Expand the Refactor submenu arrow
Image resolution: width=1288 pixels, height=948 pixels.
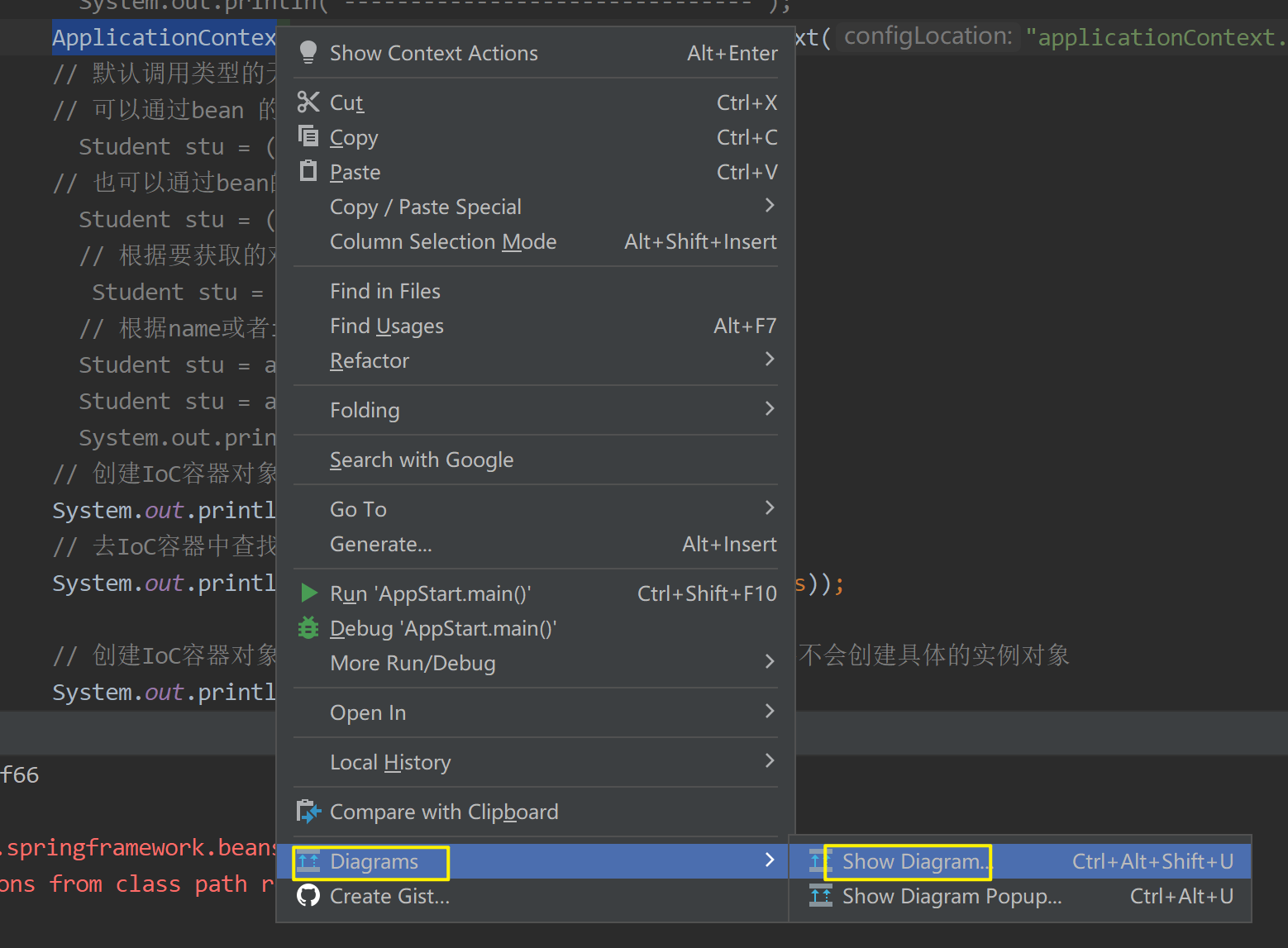770,359
